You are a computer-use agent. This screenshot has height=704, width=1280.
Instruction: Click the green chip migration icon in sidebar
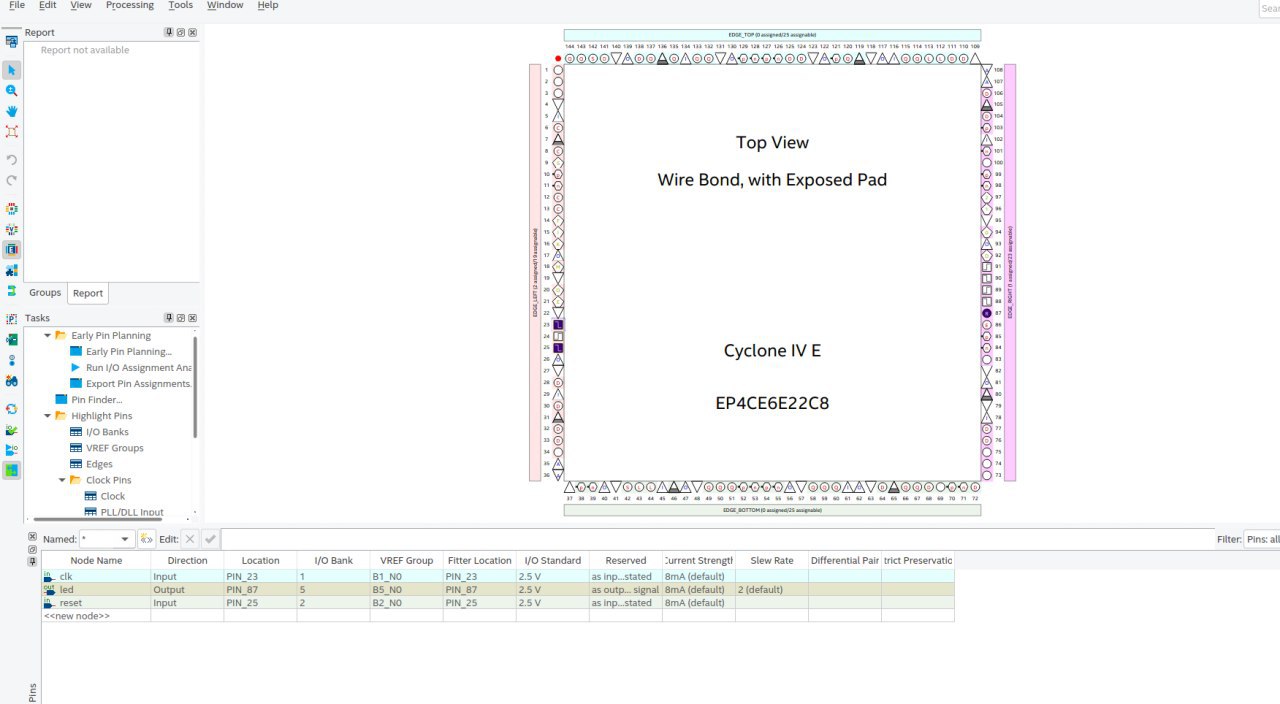[x=12, y=340]
